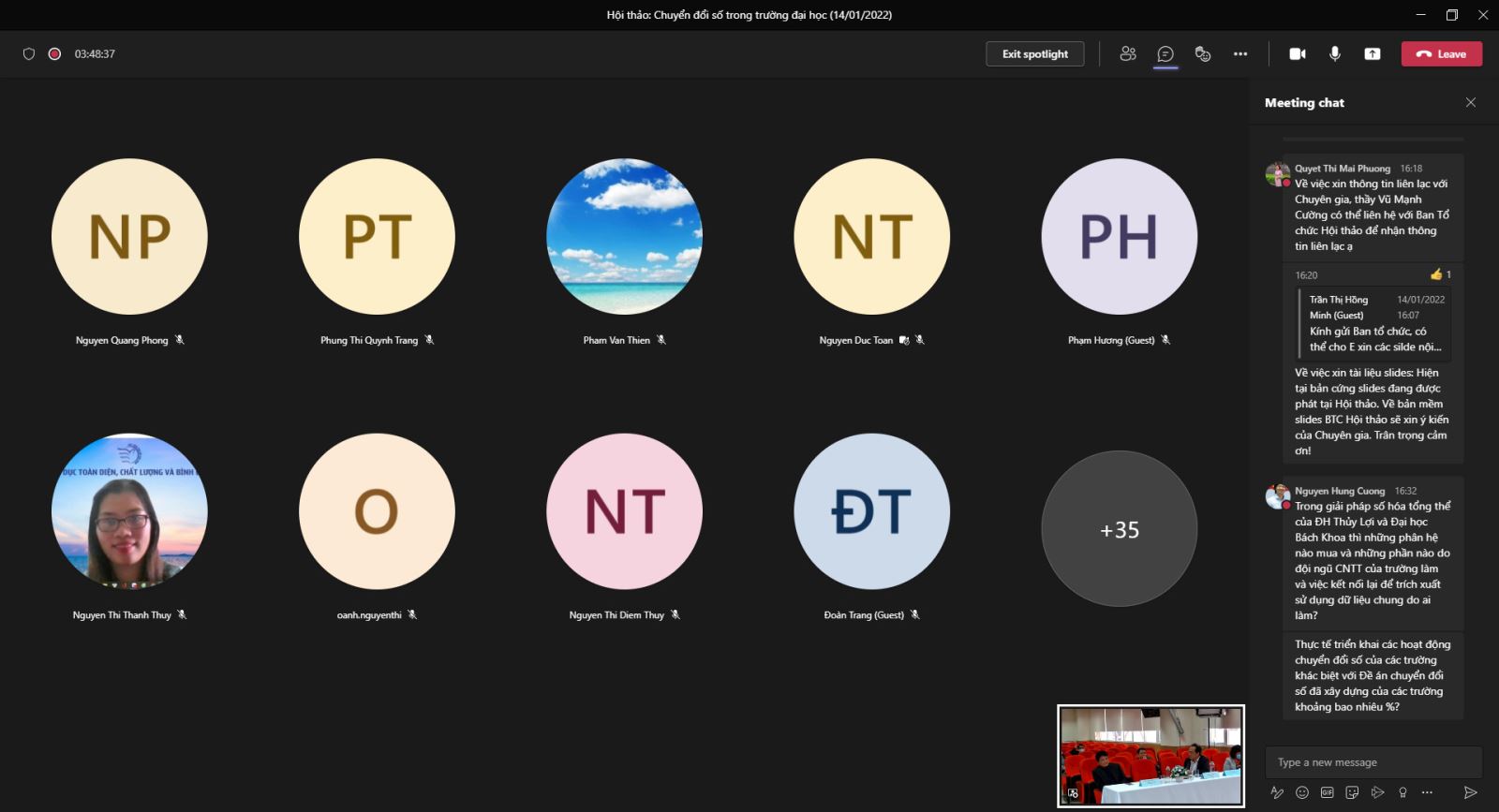Open the GIF picker in chat

click(x=1327, y=792)
